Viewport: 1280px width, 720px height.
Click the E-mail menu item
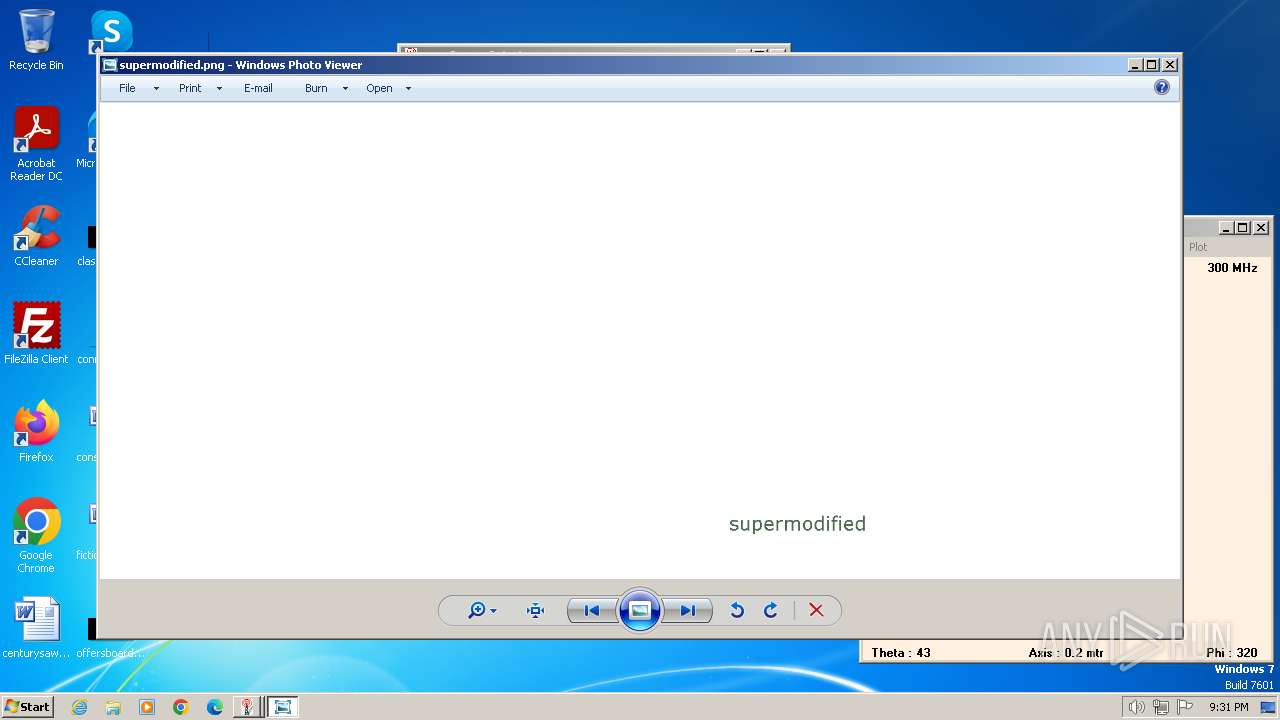[x=258, y=88]
